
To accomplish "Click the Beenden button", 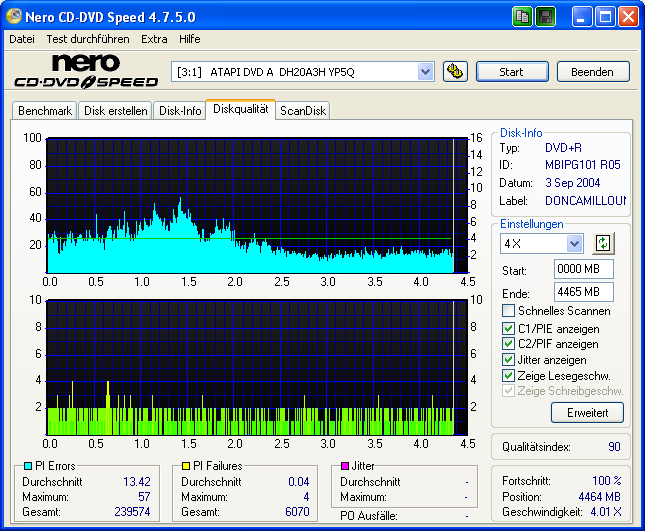I will pyautogui.click(x=593, y=72).
